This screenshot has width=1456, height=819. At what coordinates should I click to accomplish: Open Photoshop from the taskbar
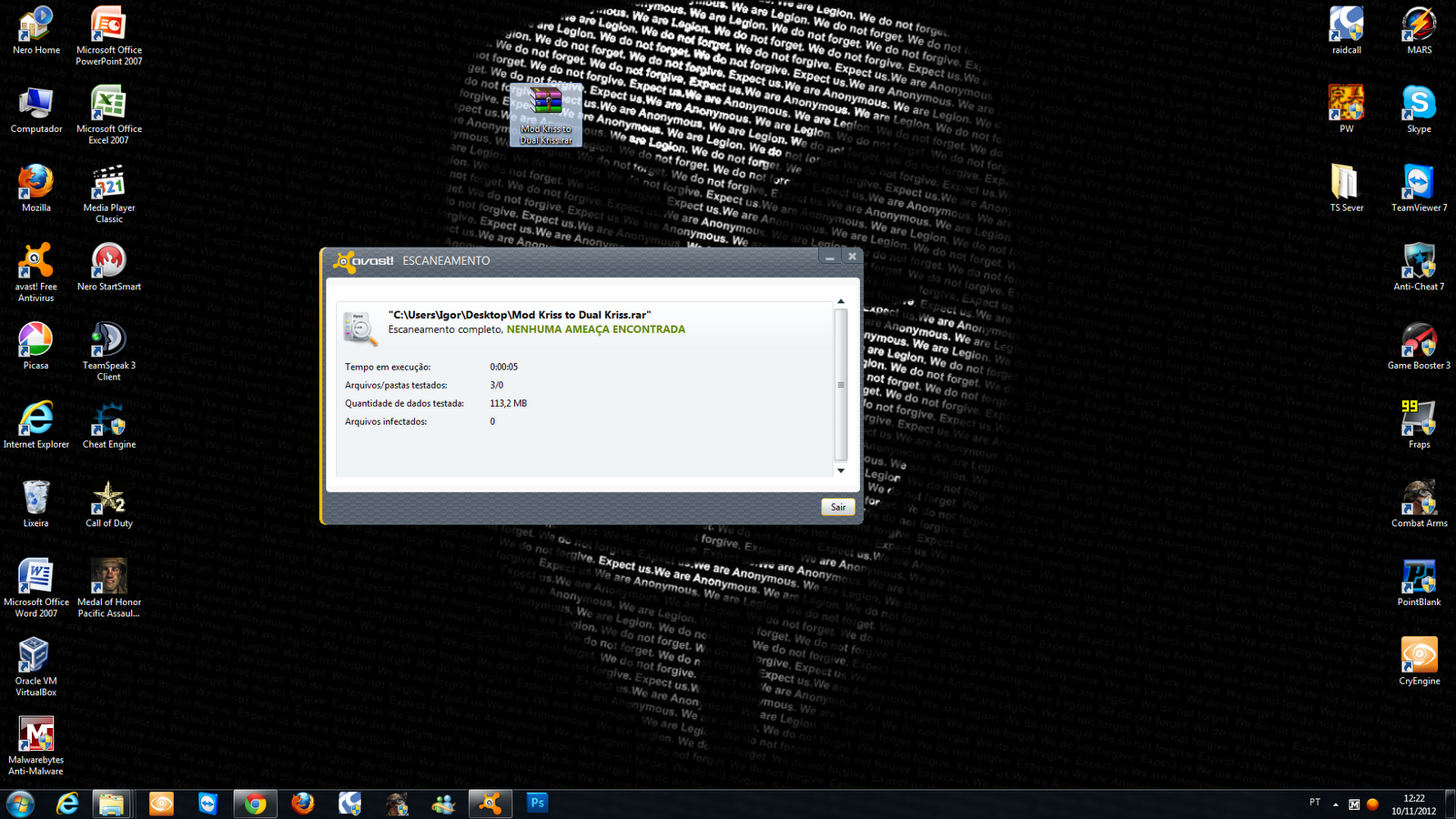pyautogui.click(x=538, y=803)
